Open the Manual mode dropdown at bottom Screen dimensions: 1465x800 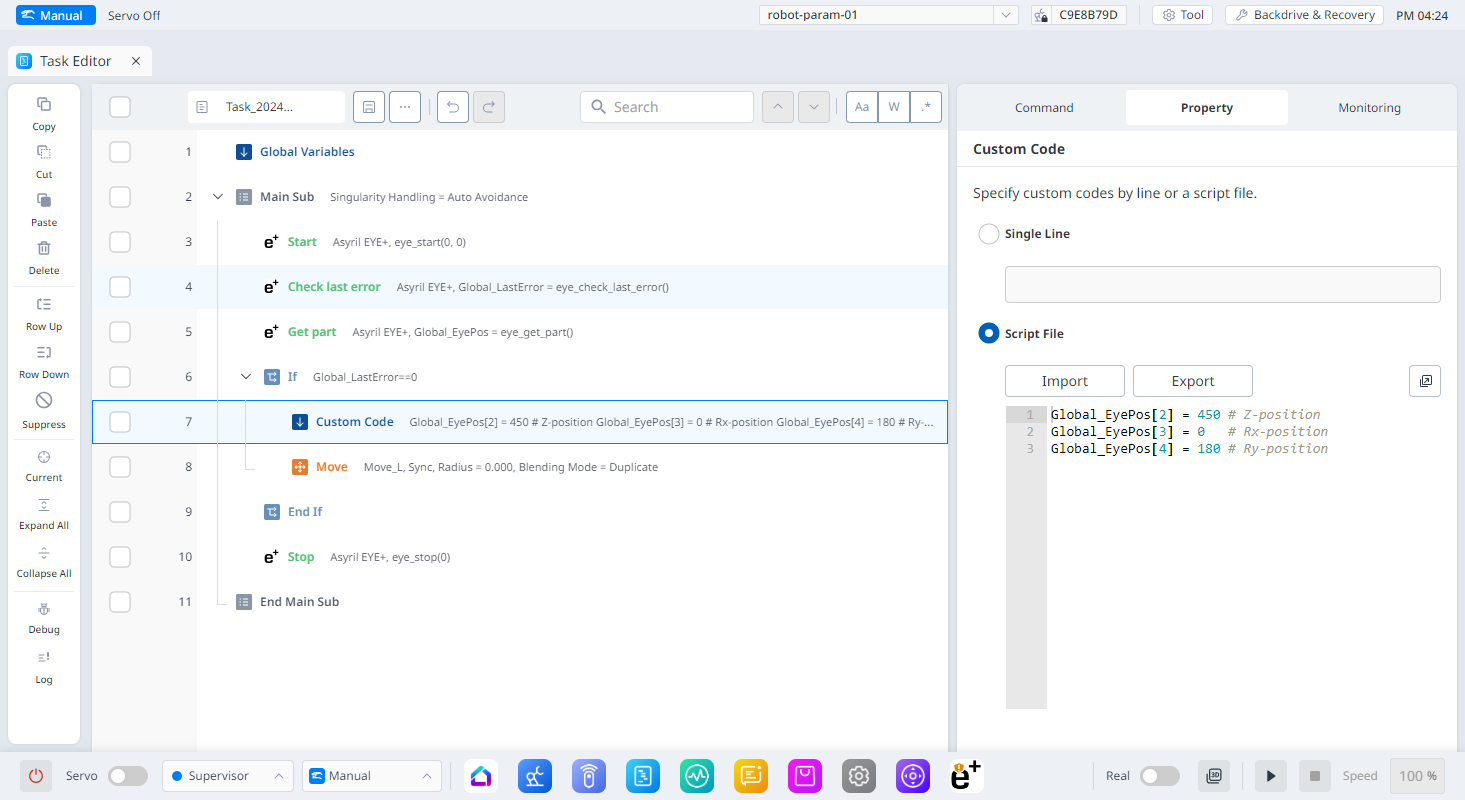click(372, 776)
